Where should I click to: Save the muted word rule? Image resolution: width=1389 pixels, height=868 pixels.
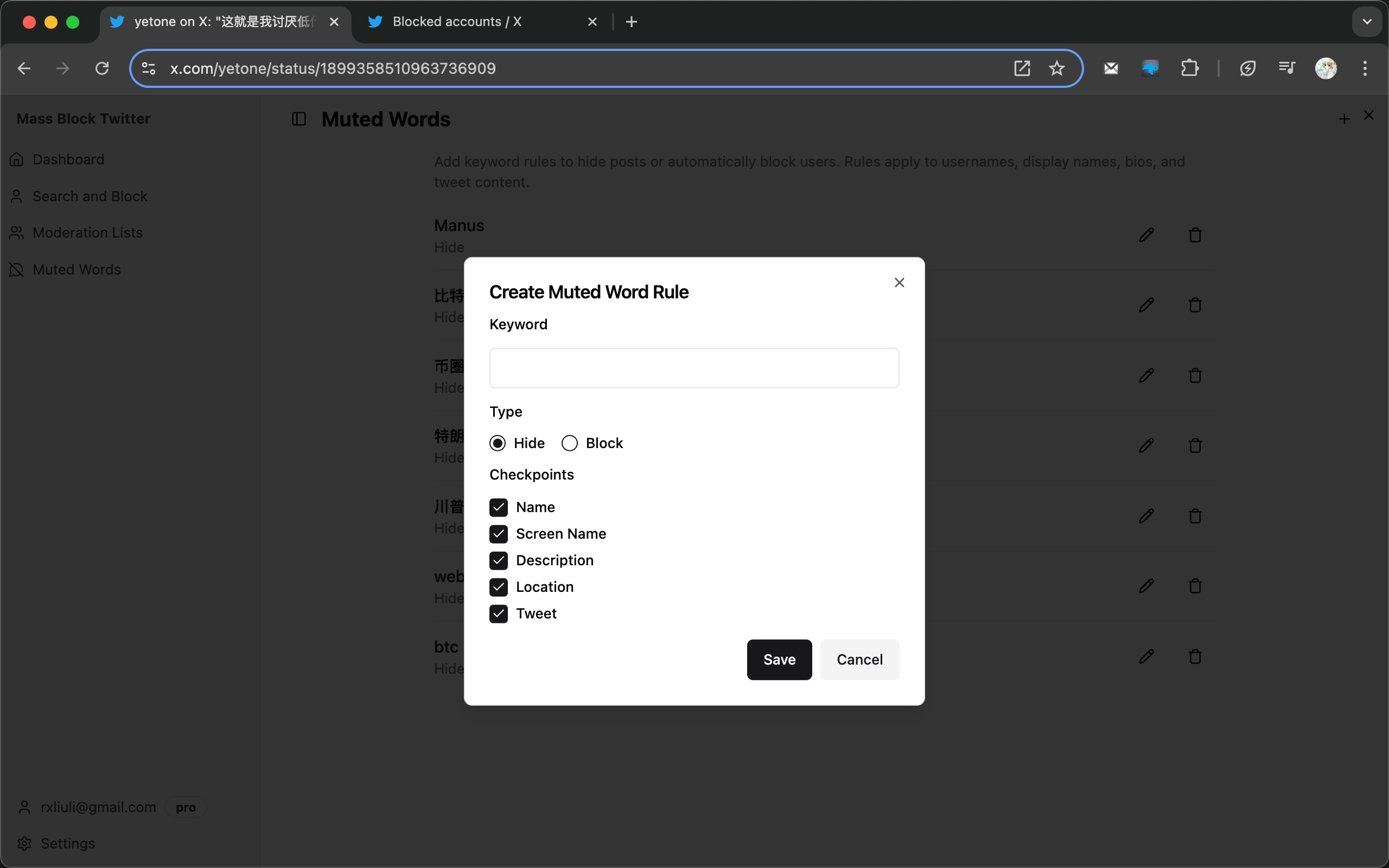pyautogui.click(x=780, y=659)
